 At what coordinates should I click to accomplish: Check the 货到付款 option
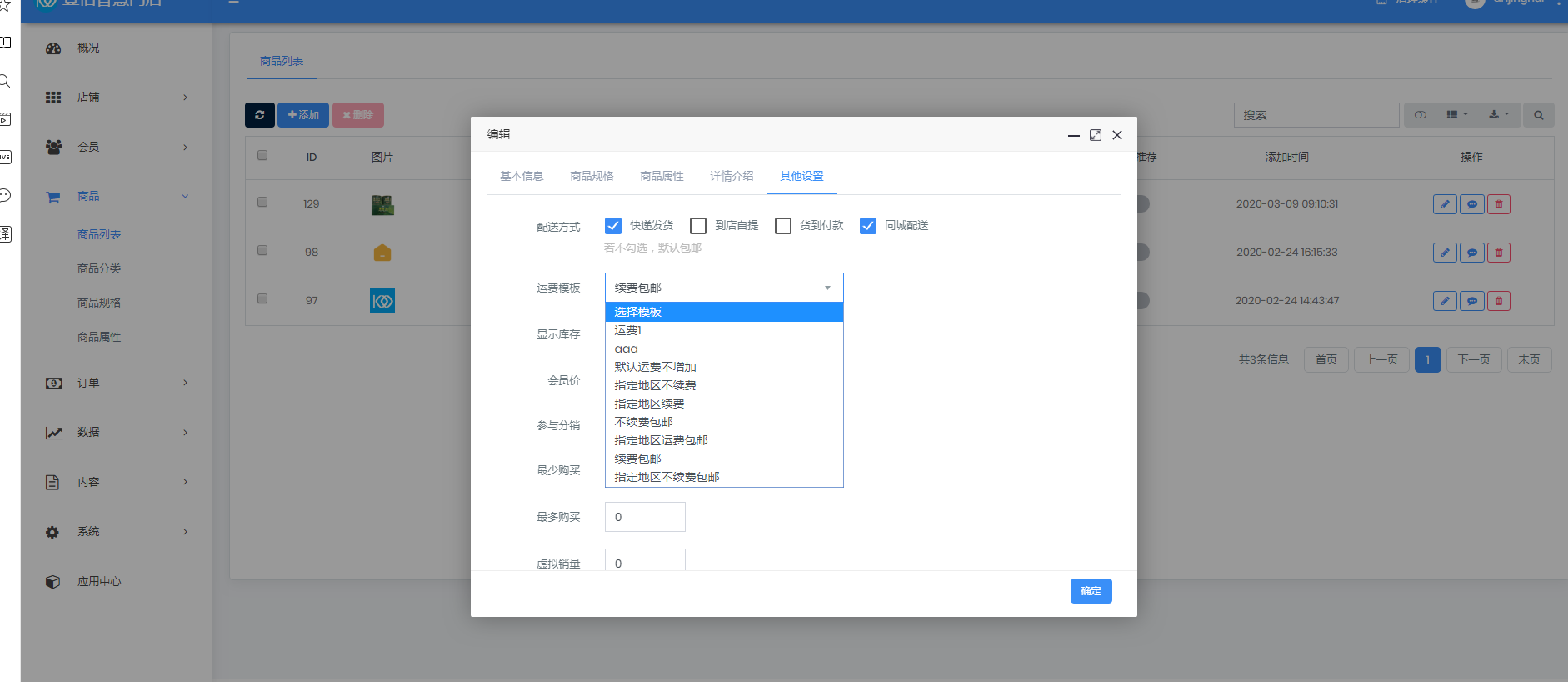783,226
